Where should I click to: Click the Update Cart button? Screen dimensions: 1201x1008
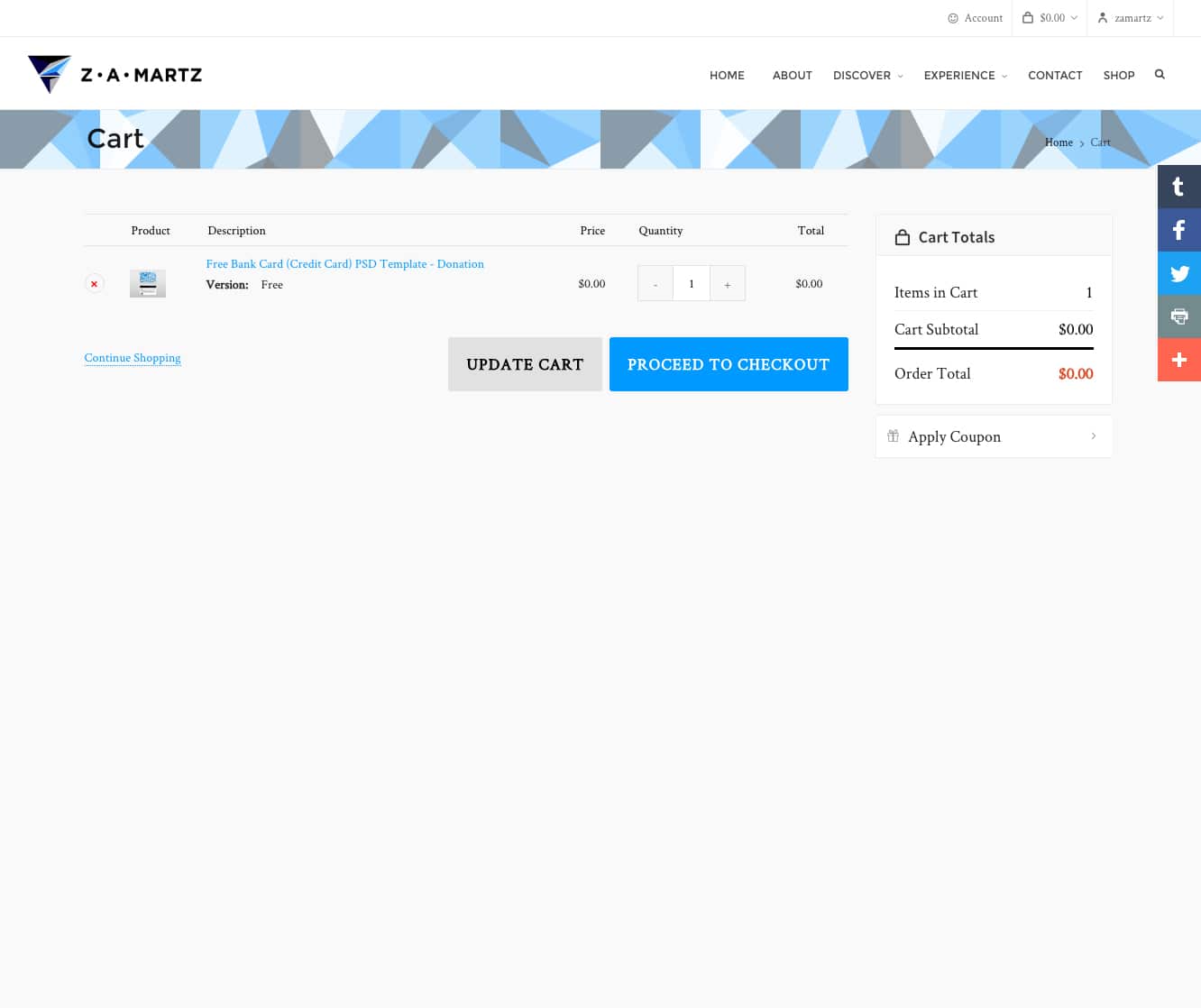click(525, 364)
